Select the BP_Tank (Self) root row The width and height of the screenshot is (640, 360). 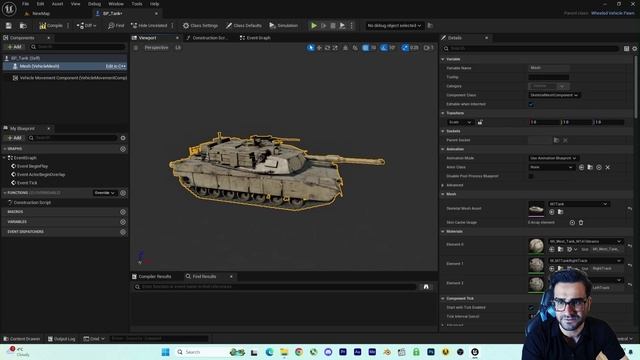click(x=64, y=58)
